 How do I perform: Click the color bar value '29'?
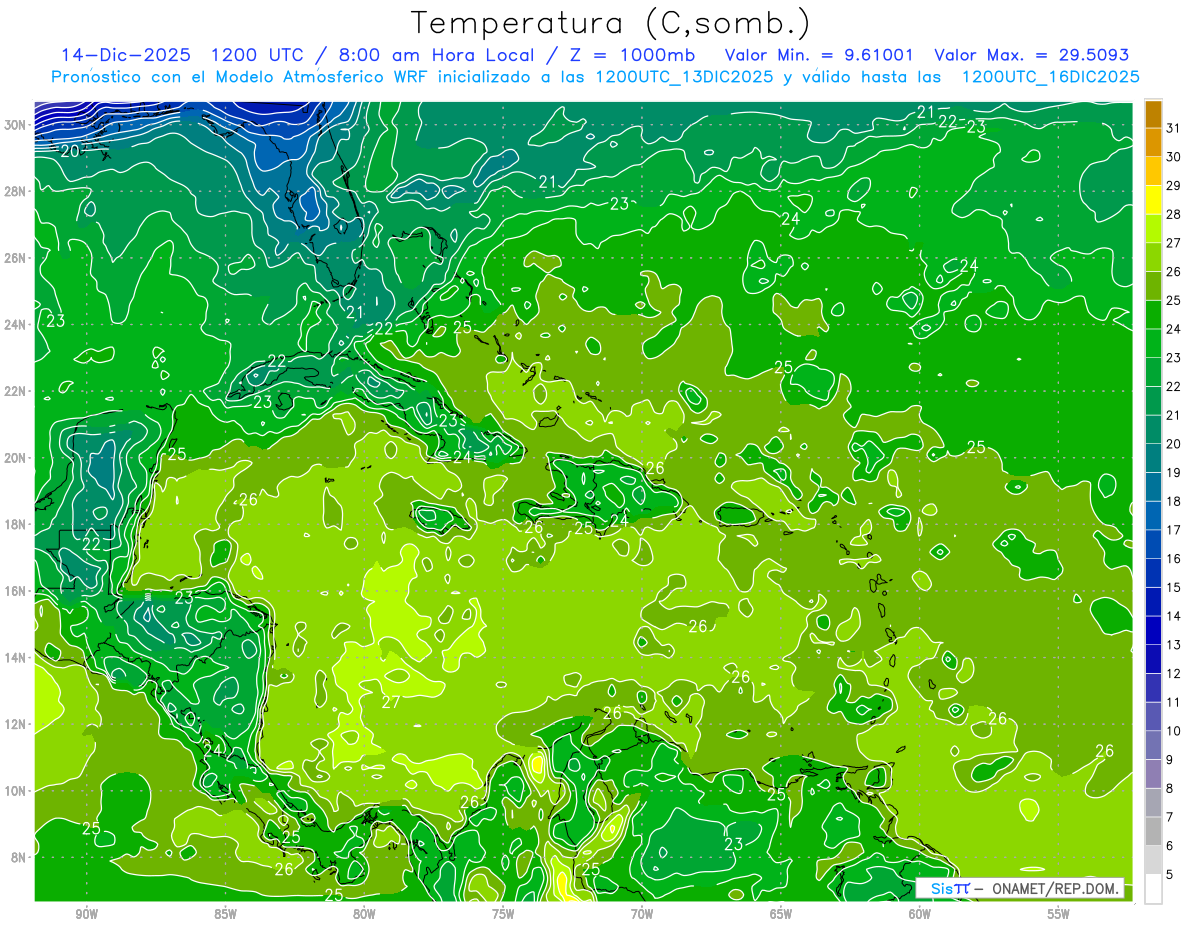1174,185
